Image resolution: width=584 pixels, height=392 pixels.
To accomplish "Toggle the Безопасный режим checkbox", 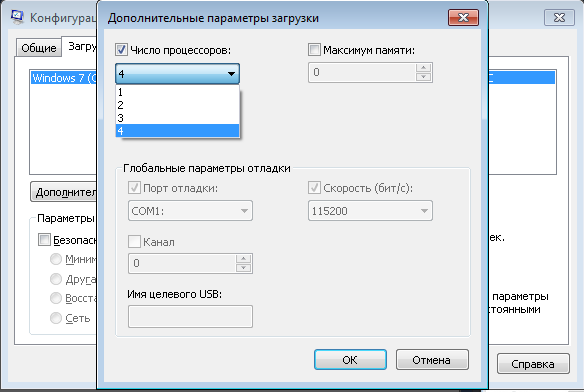I will pos(44,240).
